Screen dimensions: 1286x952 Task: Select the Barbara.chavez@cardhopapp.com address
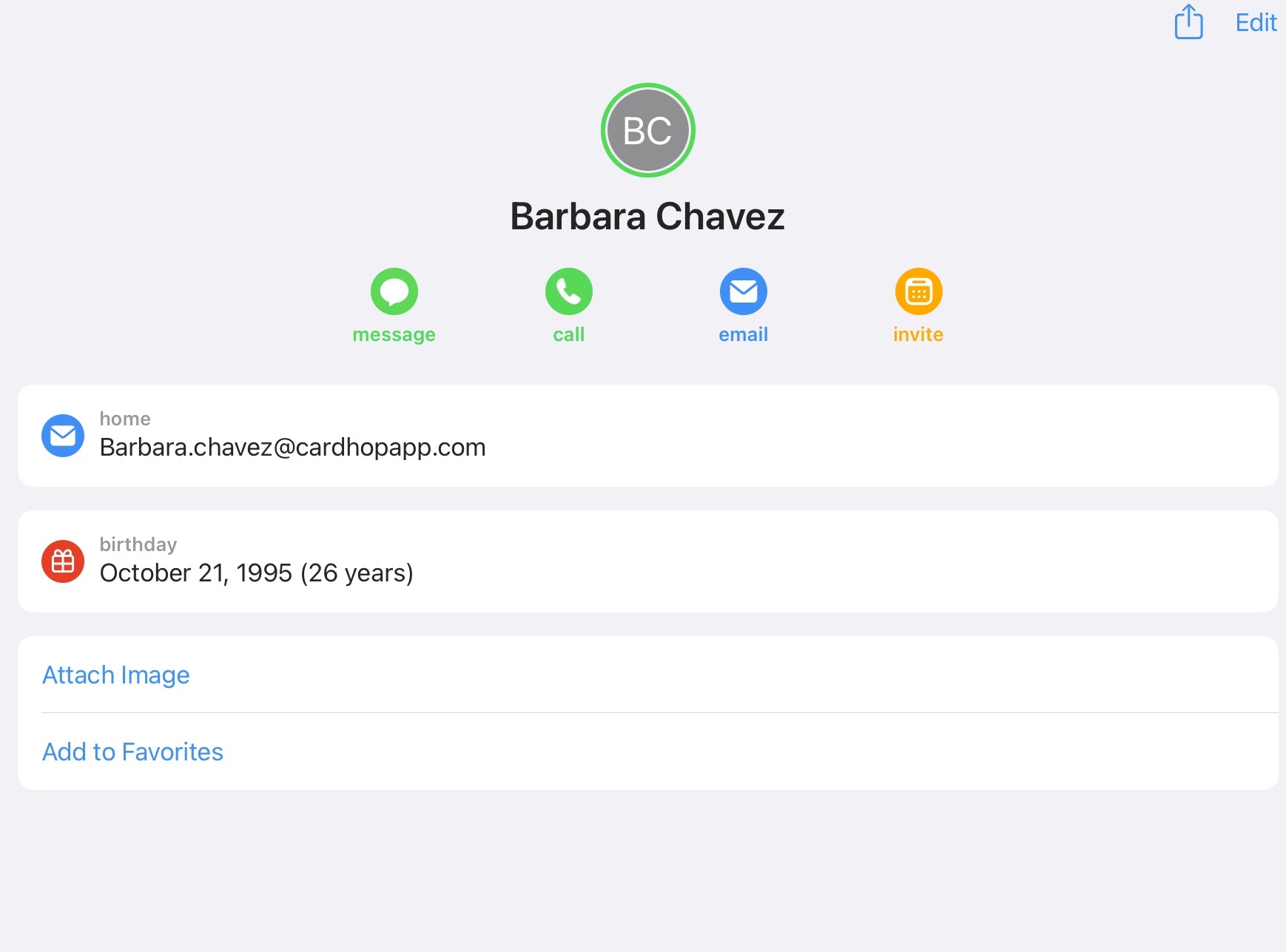point(292,448)
